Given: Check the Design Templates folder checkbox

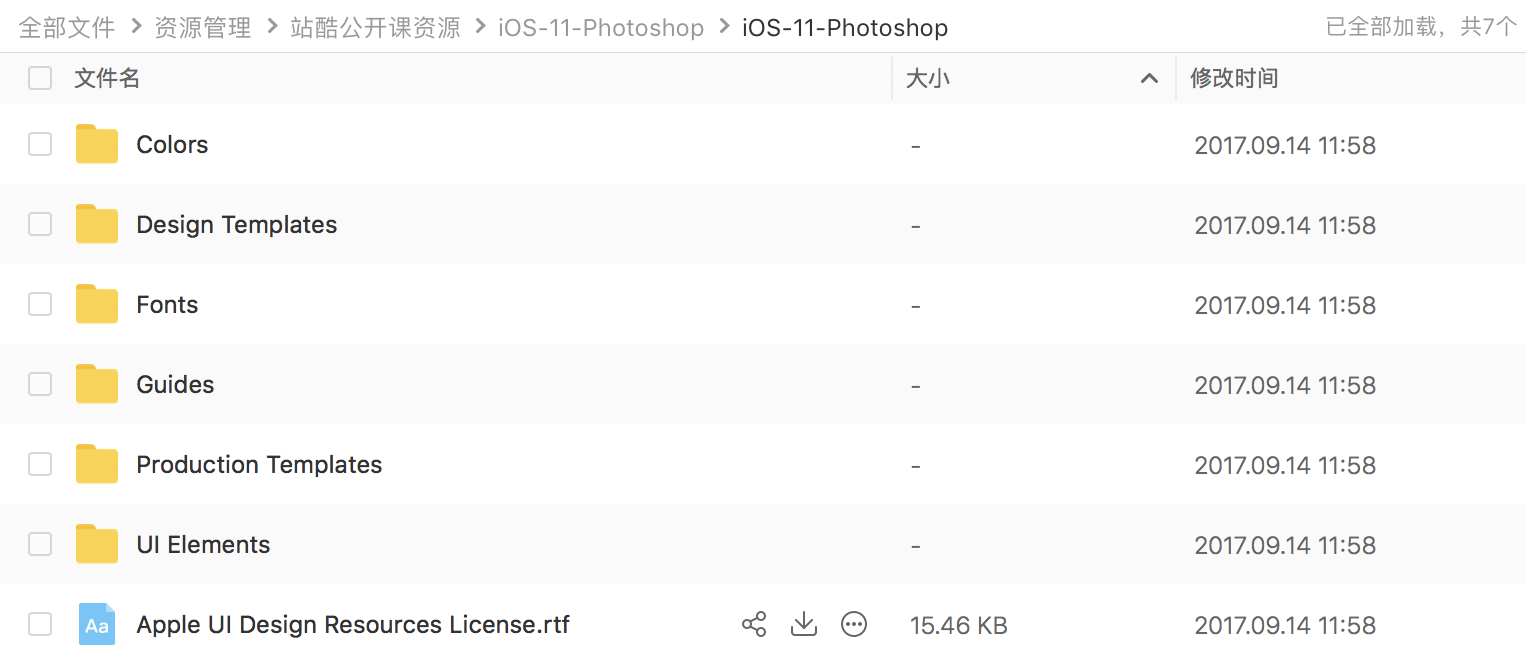Looking at the screenshot, I should pyautogui.click(x=40, y=225).
